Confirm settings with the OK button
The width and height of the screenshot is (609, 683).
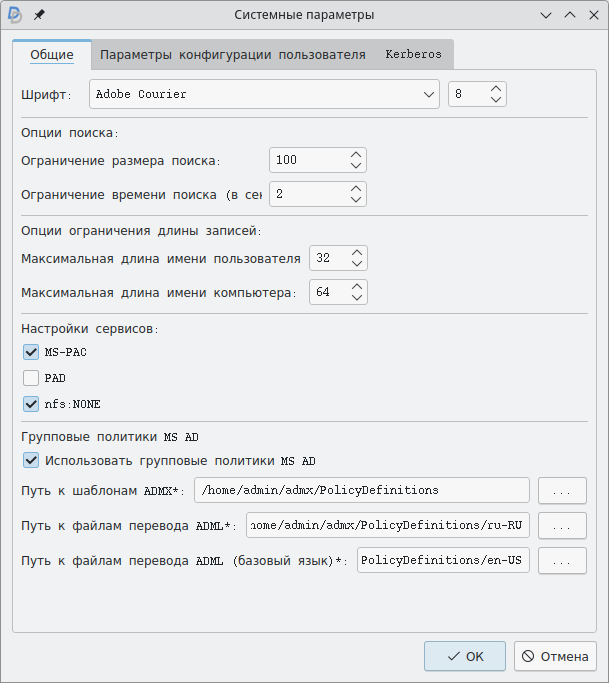[x=465, y=656]
